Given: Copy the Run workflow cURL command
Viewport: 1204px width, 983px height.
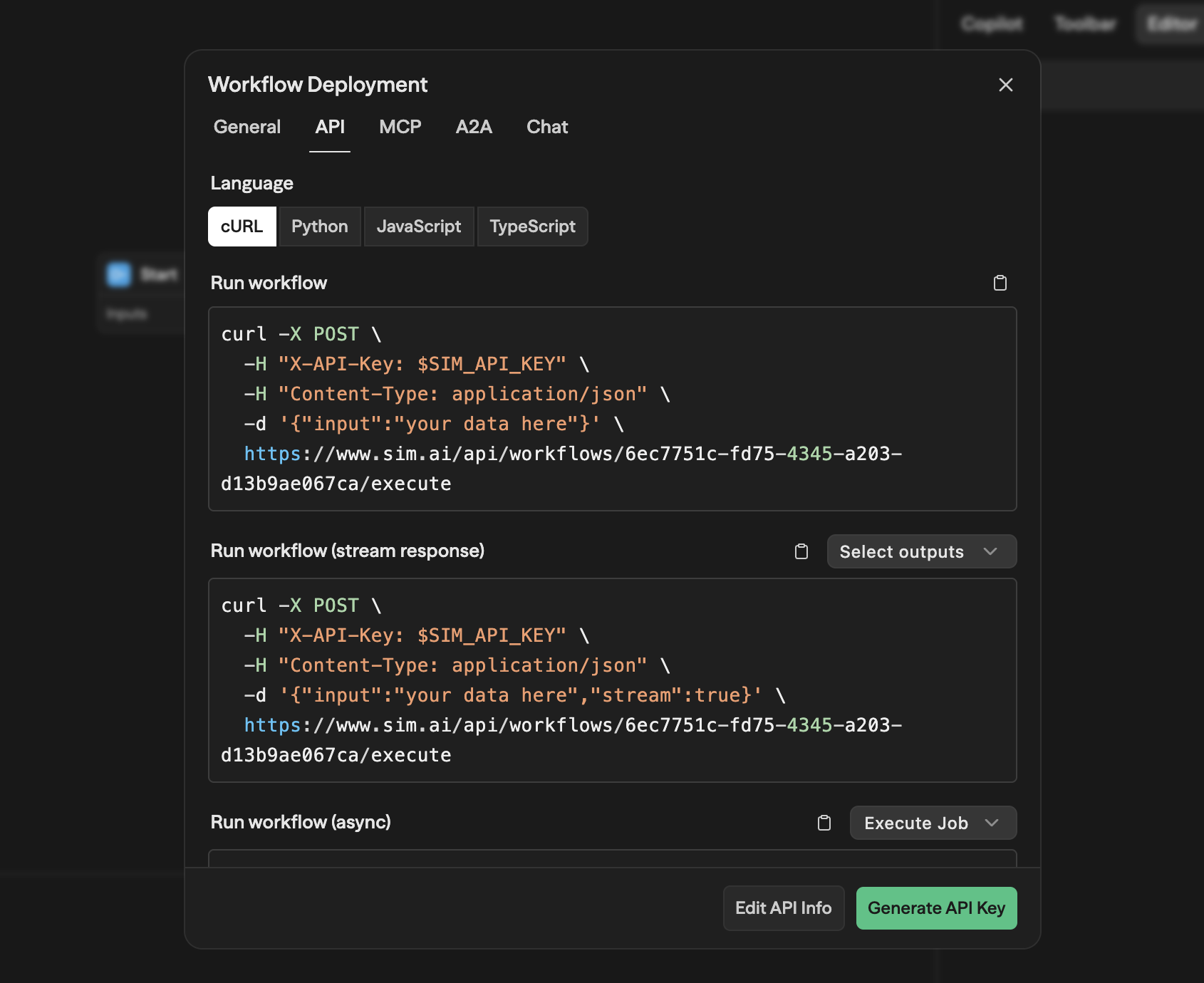Looking at the screenshot, I should [1000, 283].
